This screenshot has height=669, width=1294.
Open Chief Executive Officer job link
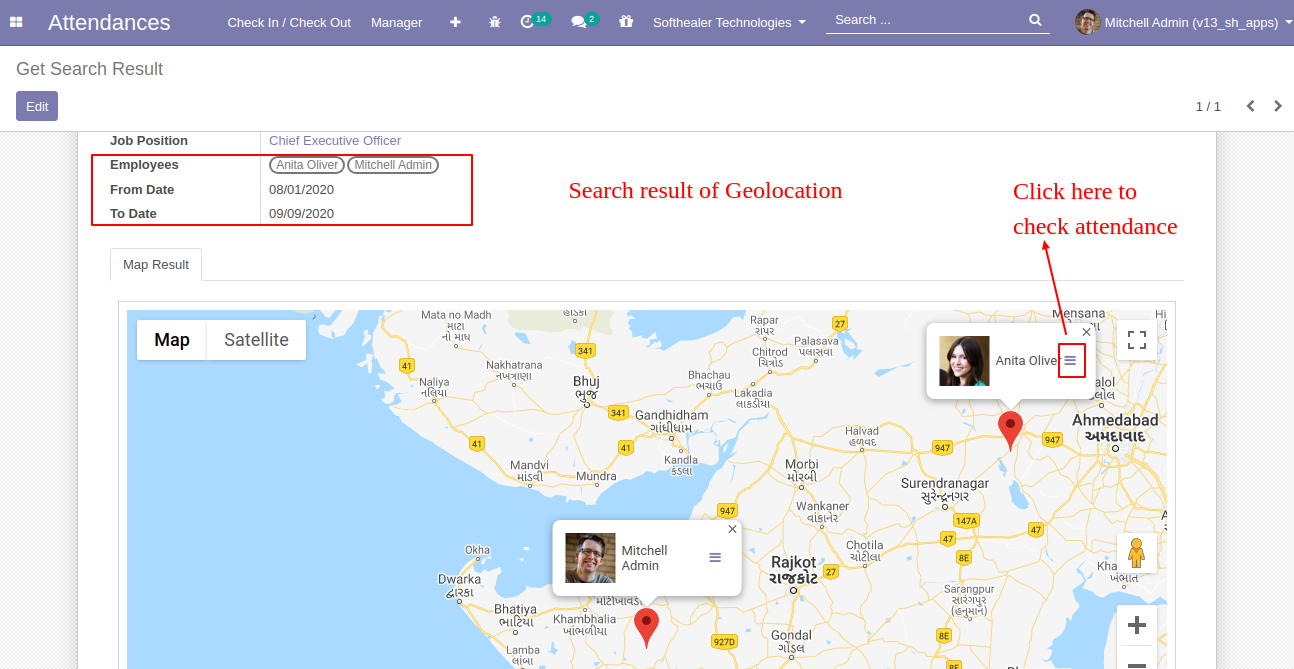pos(335,141)
